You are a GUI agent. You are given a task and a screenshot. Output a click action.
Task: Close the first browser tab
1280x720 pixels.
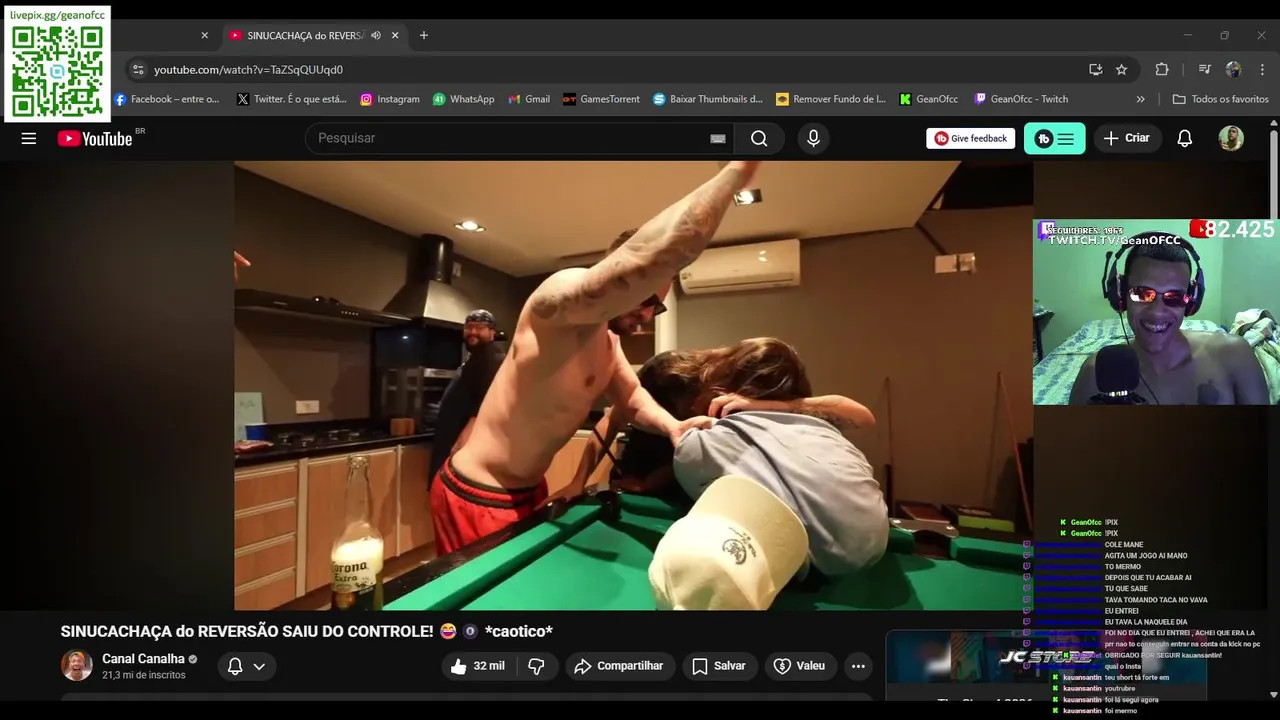[x=204, y=35]
